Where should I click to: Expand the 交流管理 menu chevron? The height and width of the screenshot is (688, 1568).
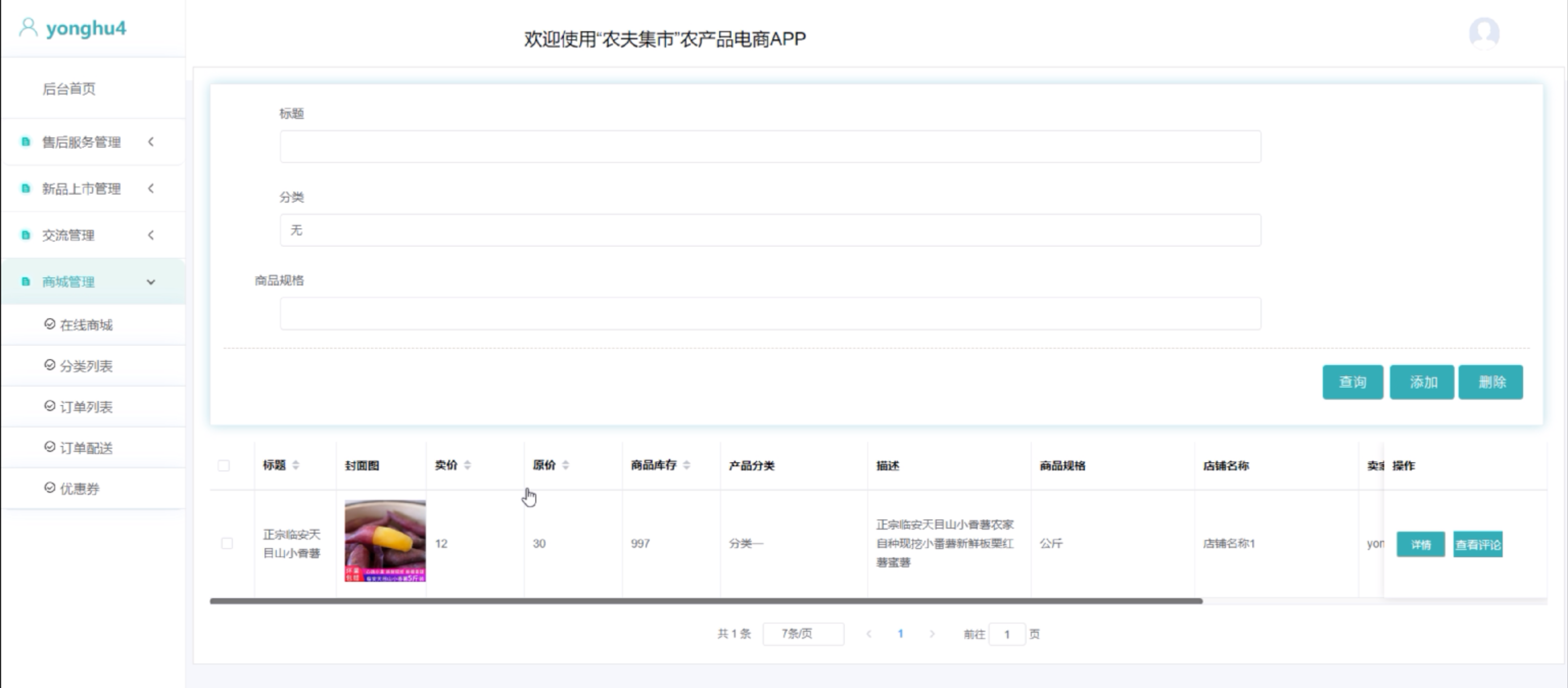click(x=151, y=235)
